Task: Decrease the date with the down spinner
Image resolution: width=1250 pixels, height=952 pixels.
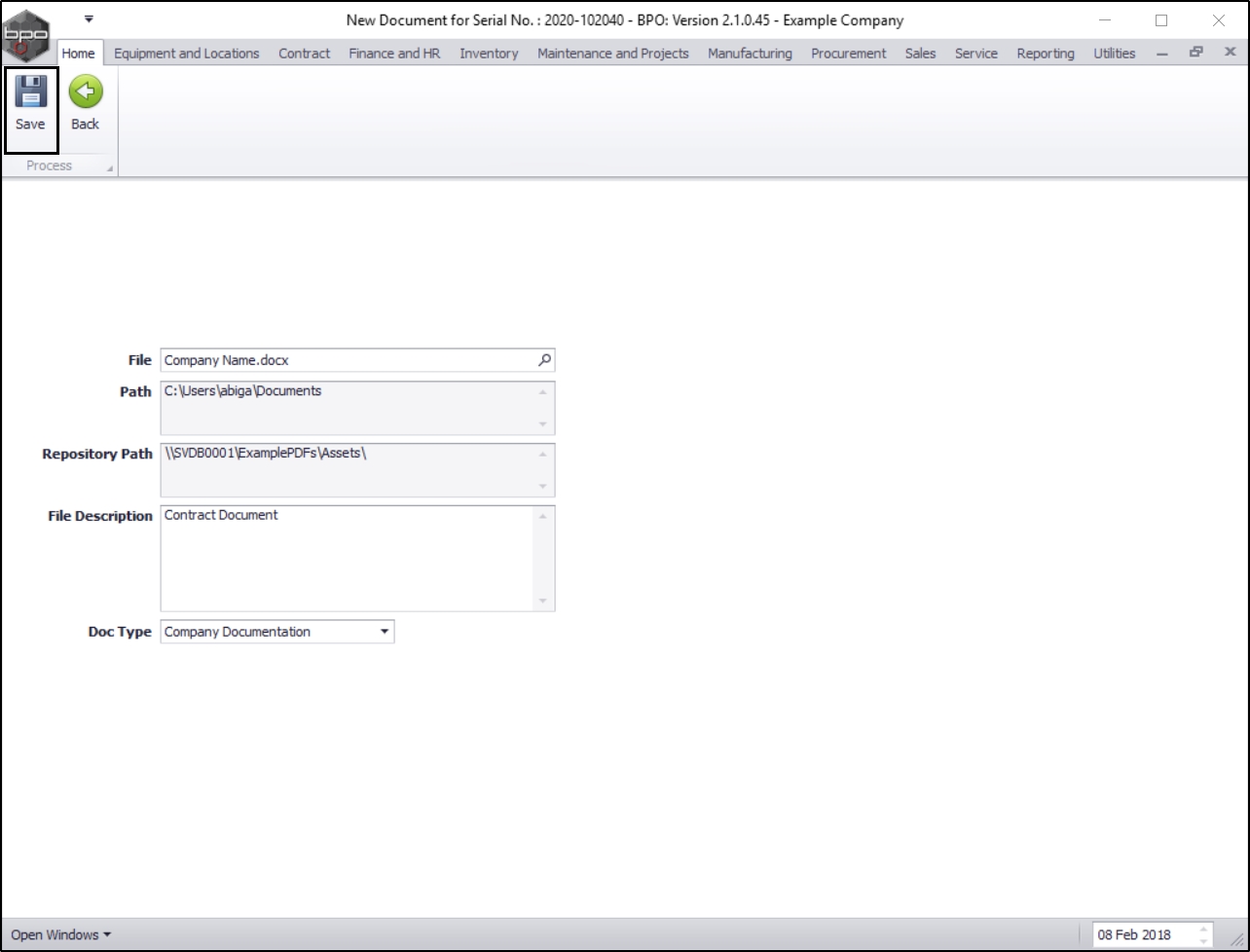Action: [x=1204, y=940]
